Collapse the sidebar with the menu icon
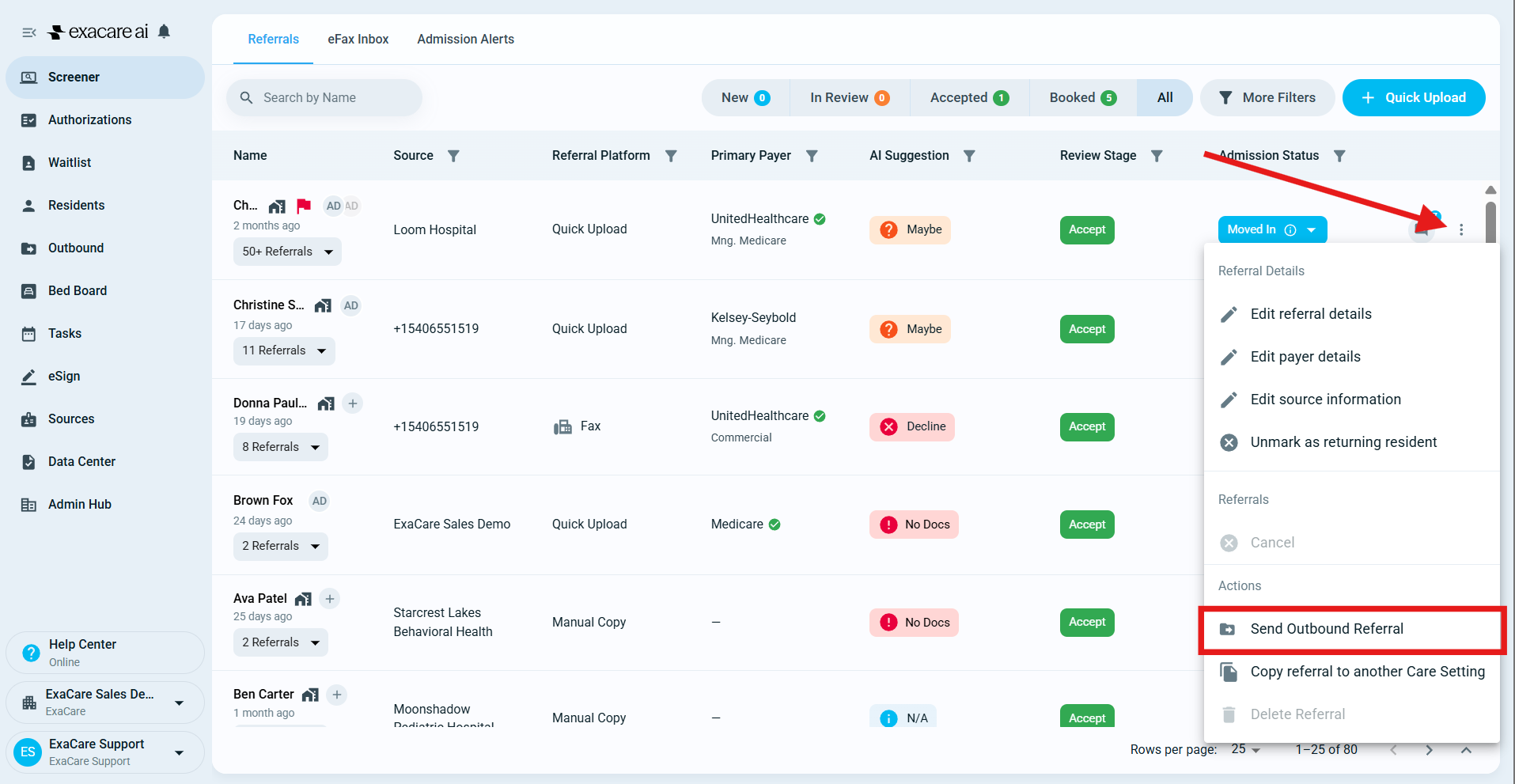The image size is (1515, 784). pyautogui.click(x=29, y=32)
